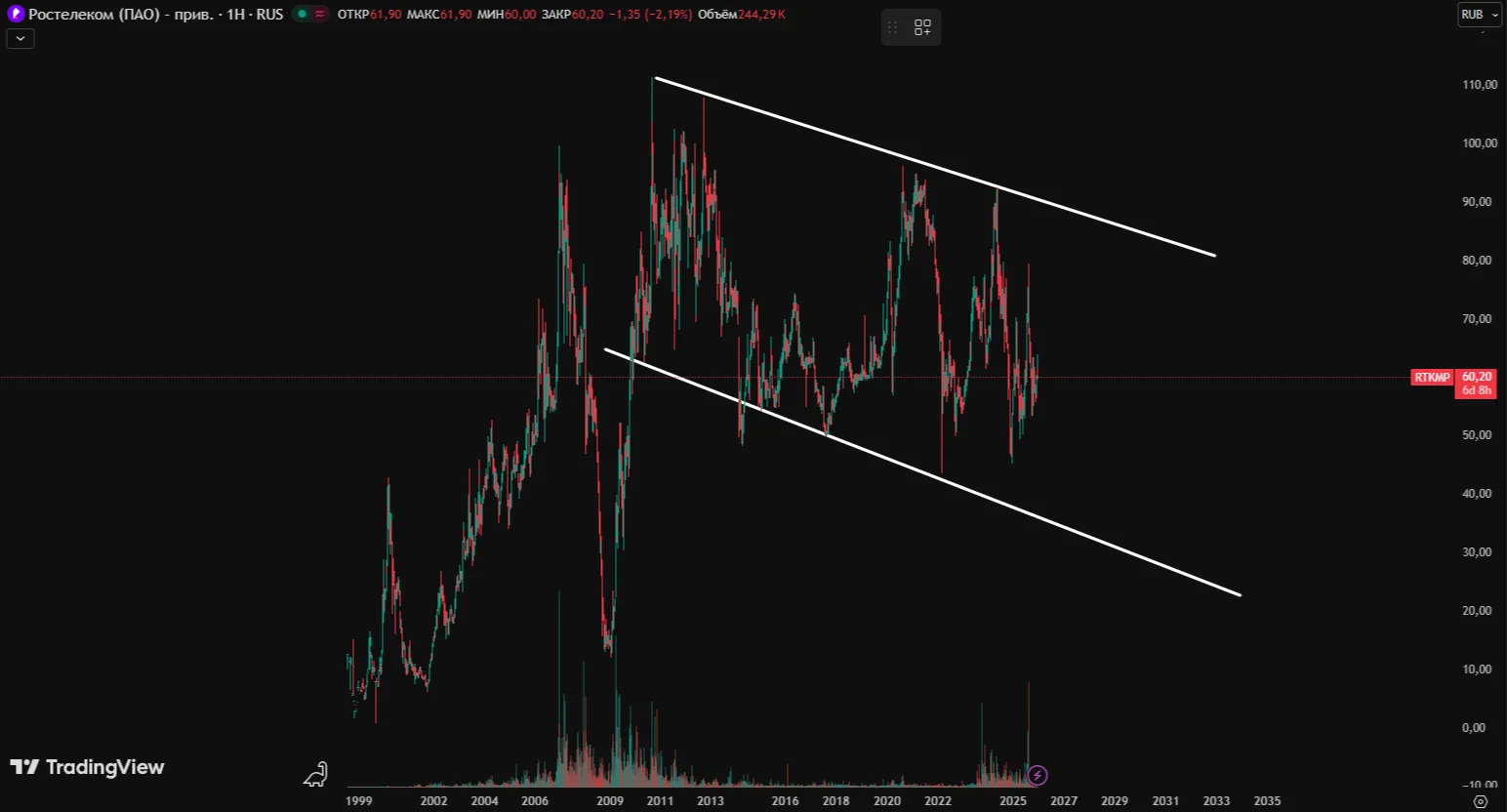Click the 2025 label on time axis

1012,801
